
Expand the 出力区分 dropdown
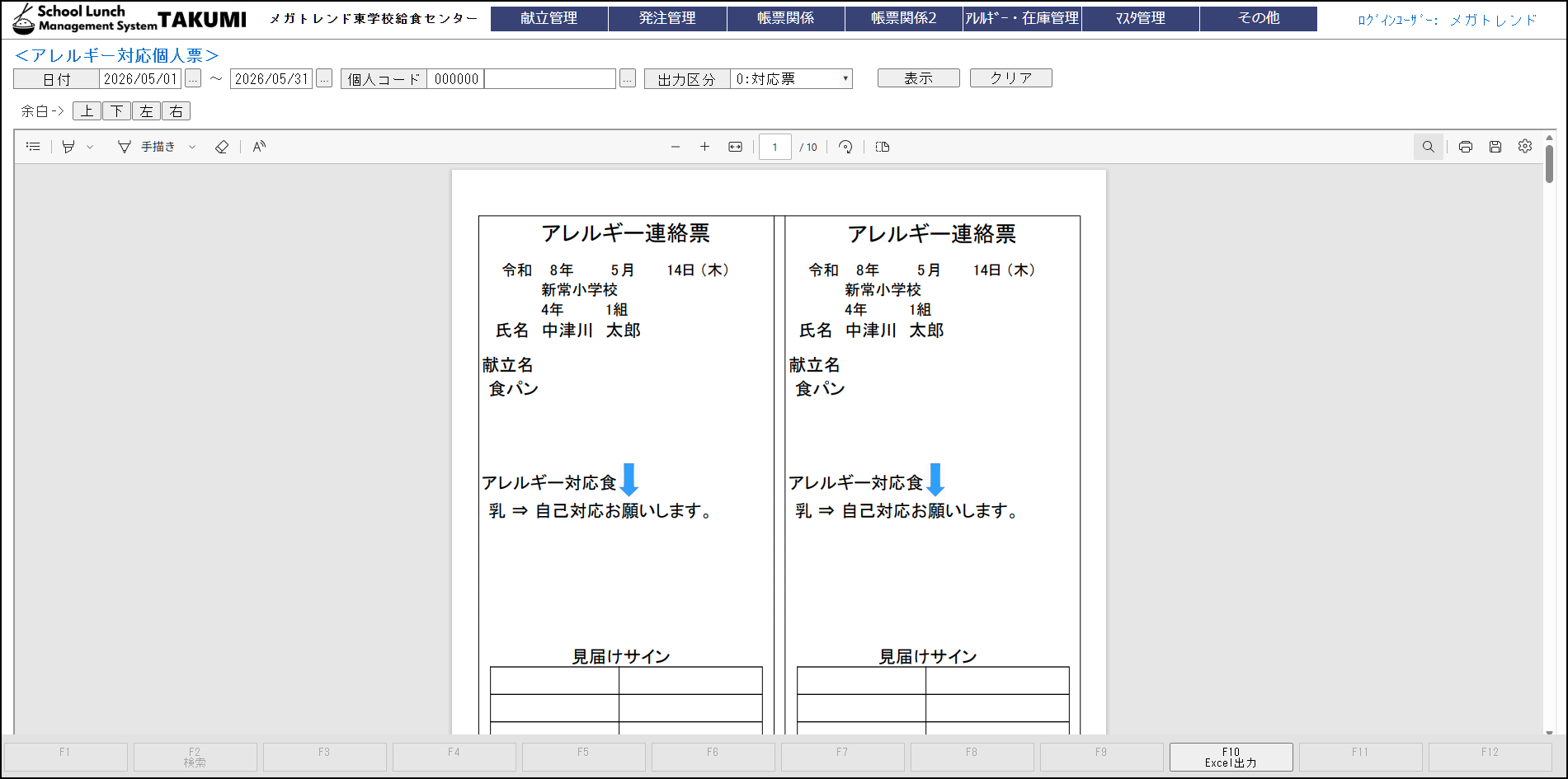pos(845,79)
